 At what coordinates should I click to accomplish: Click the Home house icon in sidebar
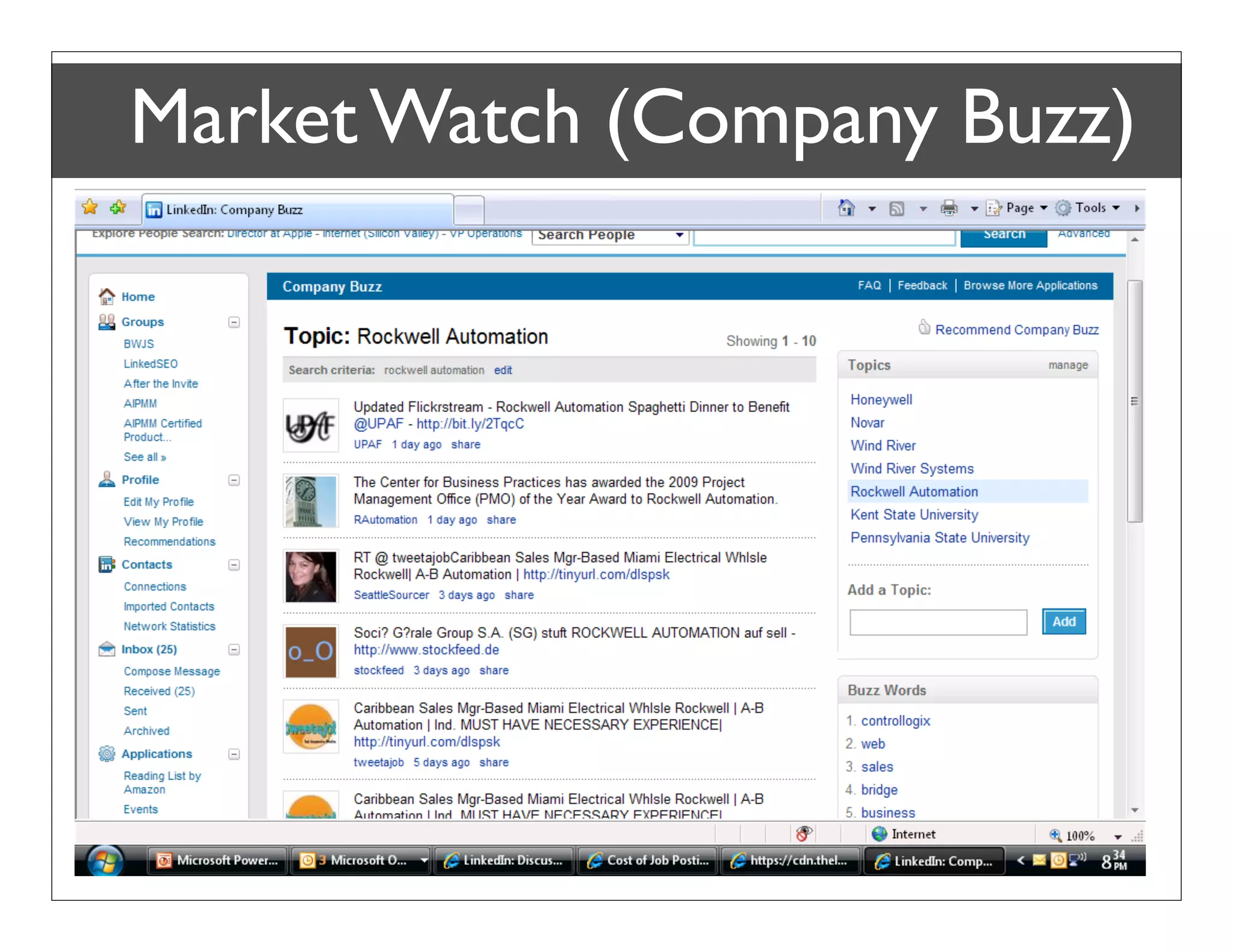click(x=107, y=296)
